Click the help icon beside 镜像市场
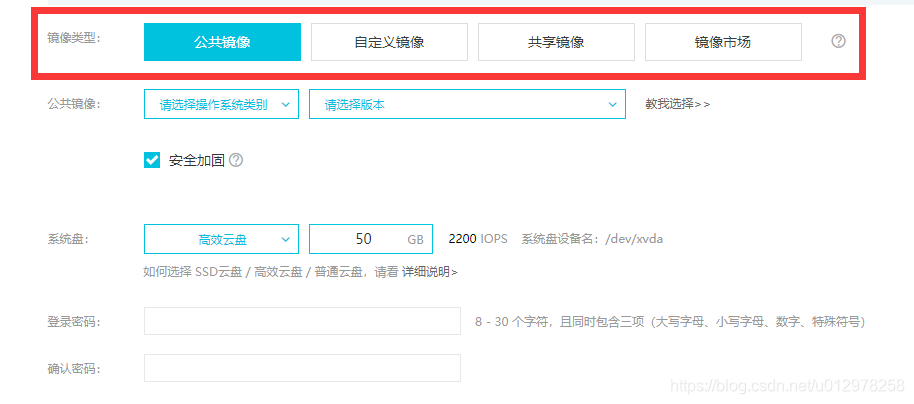Viewport: 914px width, 404px height. coord(838,41)
